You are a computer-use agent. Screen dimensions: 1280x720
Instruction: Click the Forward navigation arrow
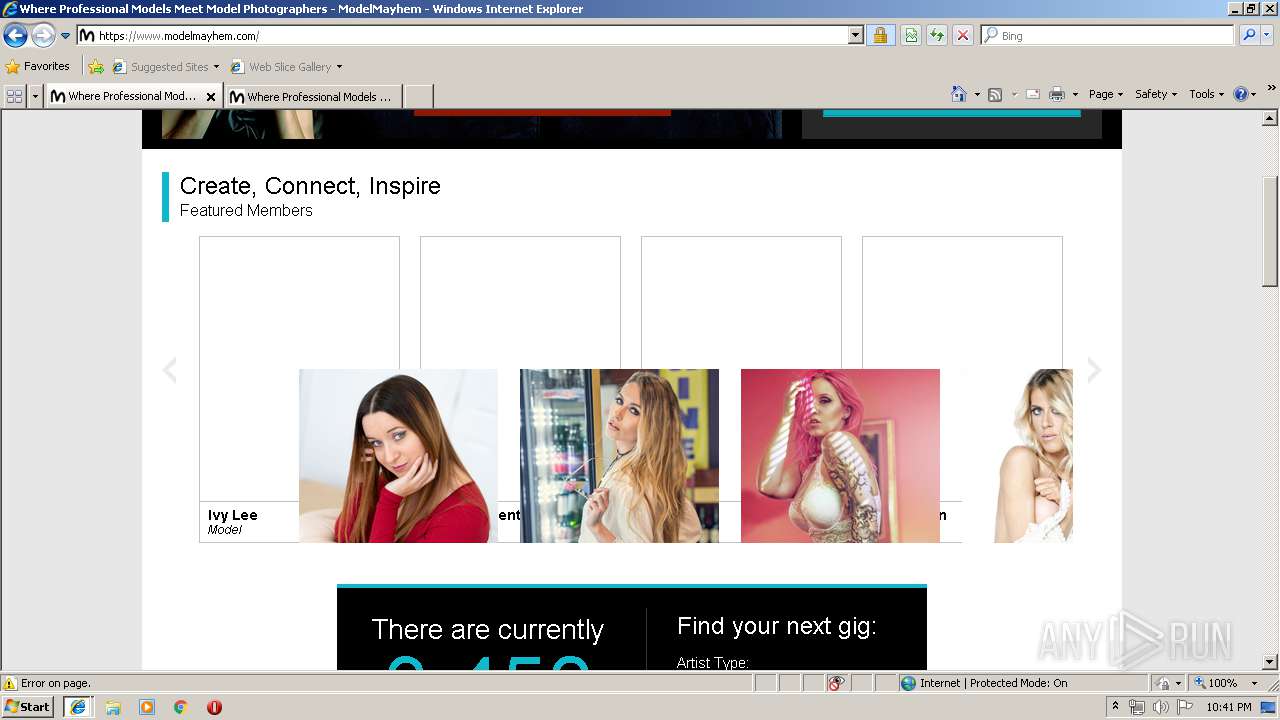point(43,36)
